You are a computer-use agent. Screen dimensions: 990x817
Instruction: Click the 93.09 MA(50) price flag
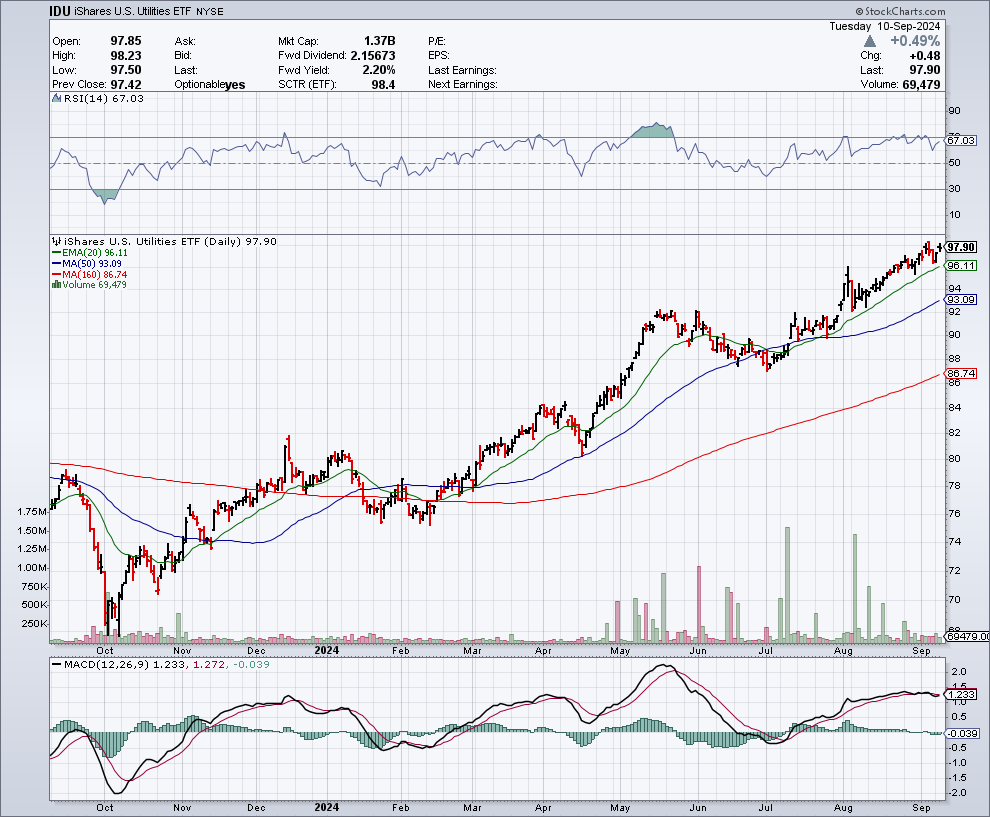tap(960, 299)
